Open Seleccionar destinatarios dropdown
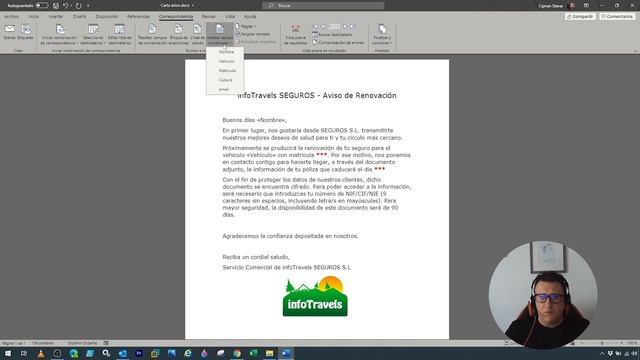The height and width of the screenshot is (360, 640). tap(93, 34)
